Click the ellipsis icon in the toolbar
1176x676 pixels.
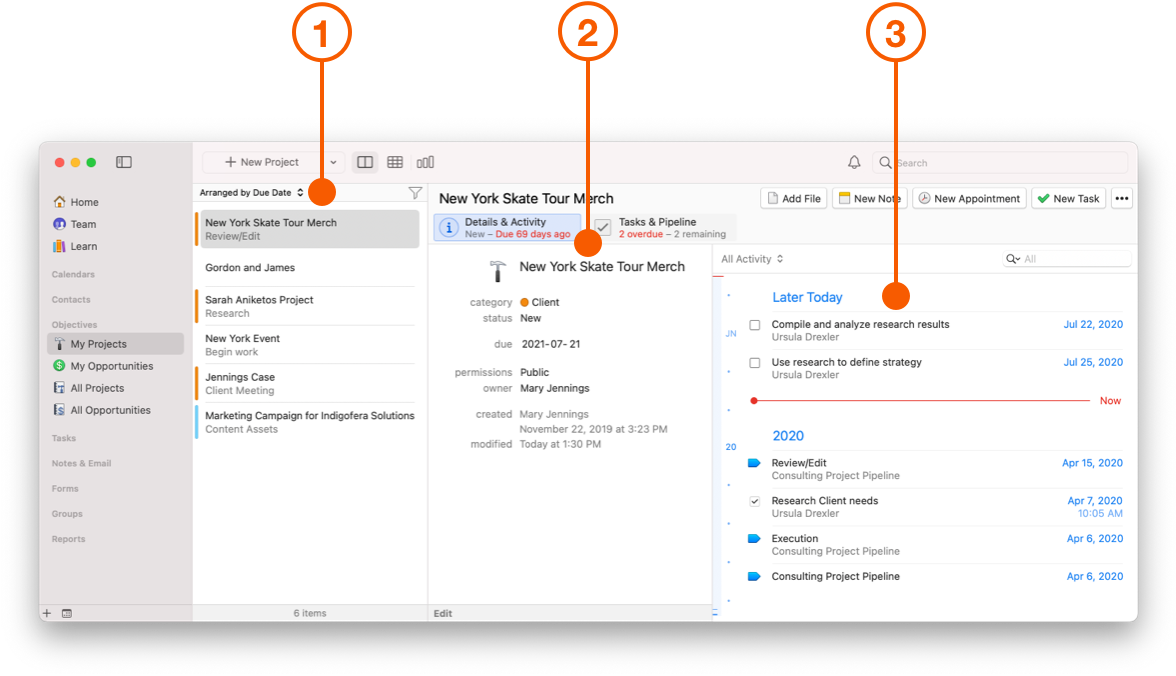point(1121,198)
